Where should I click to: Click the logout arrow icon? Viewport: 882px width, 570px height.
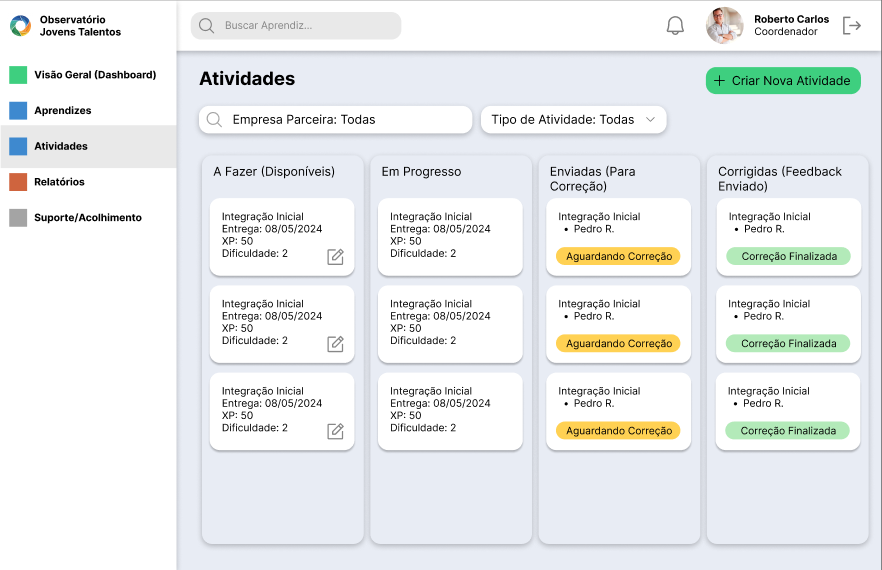pyautogui.click(x=852, y=25)
